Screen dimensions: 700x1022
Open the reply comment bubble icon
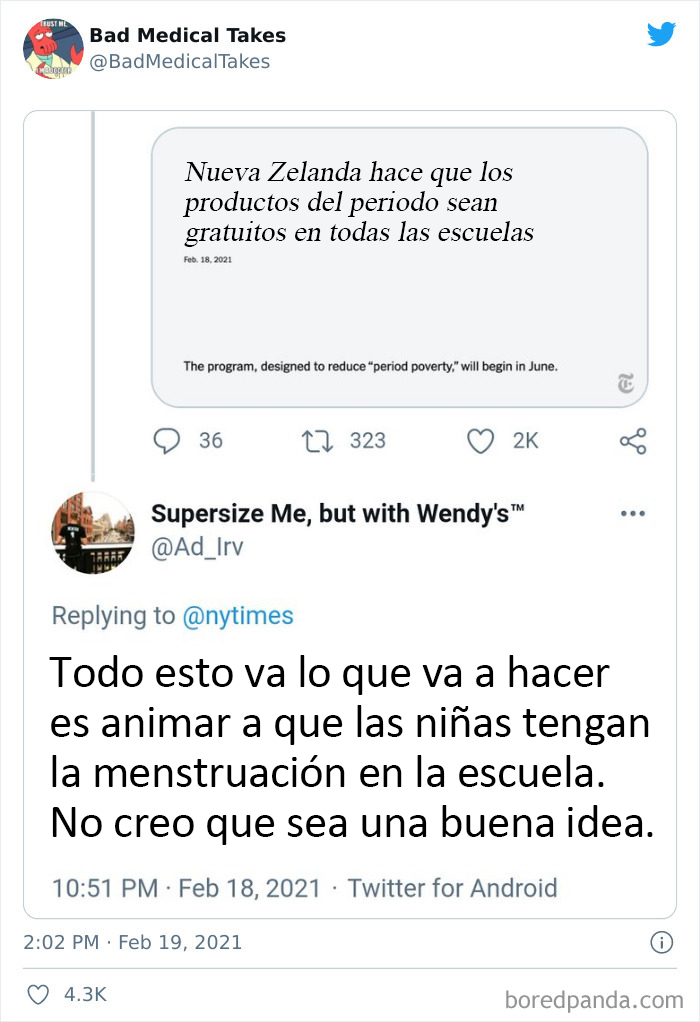coord(167,441)
